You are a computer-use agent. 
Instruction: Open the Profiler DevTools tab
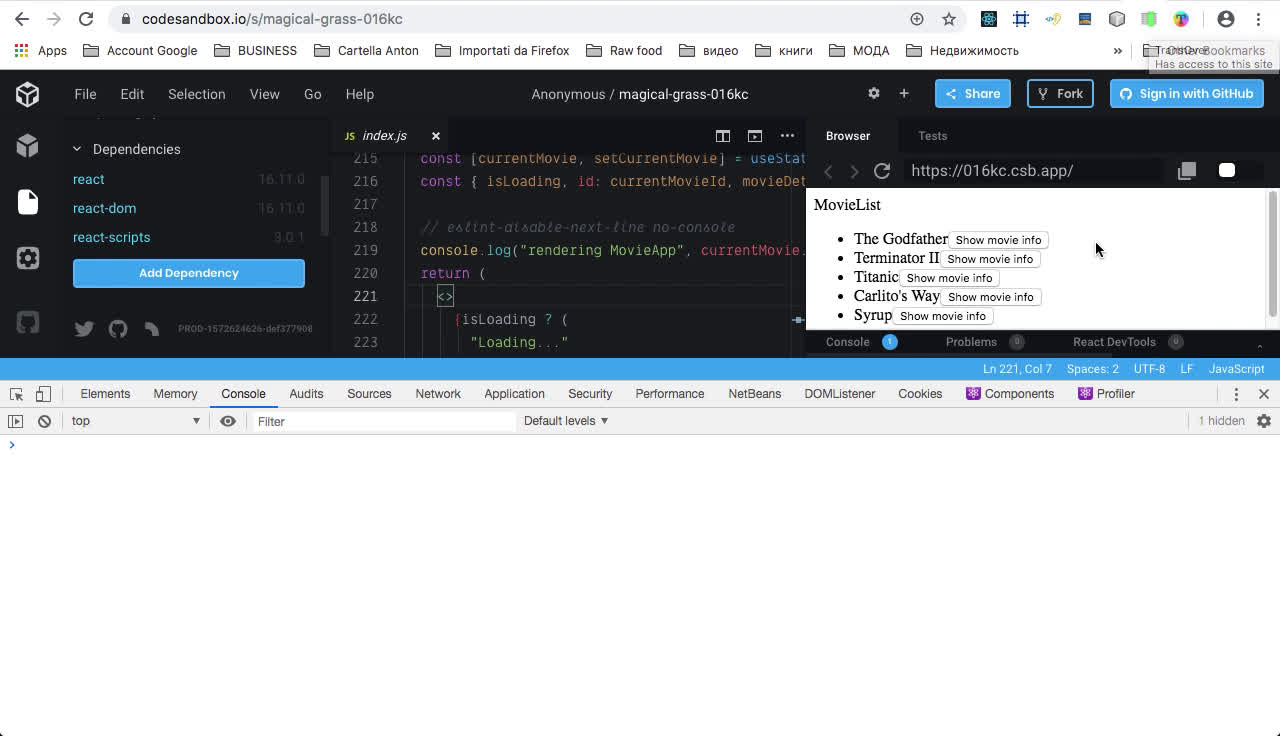pos(1106,394)
